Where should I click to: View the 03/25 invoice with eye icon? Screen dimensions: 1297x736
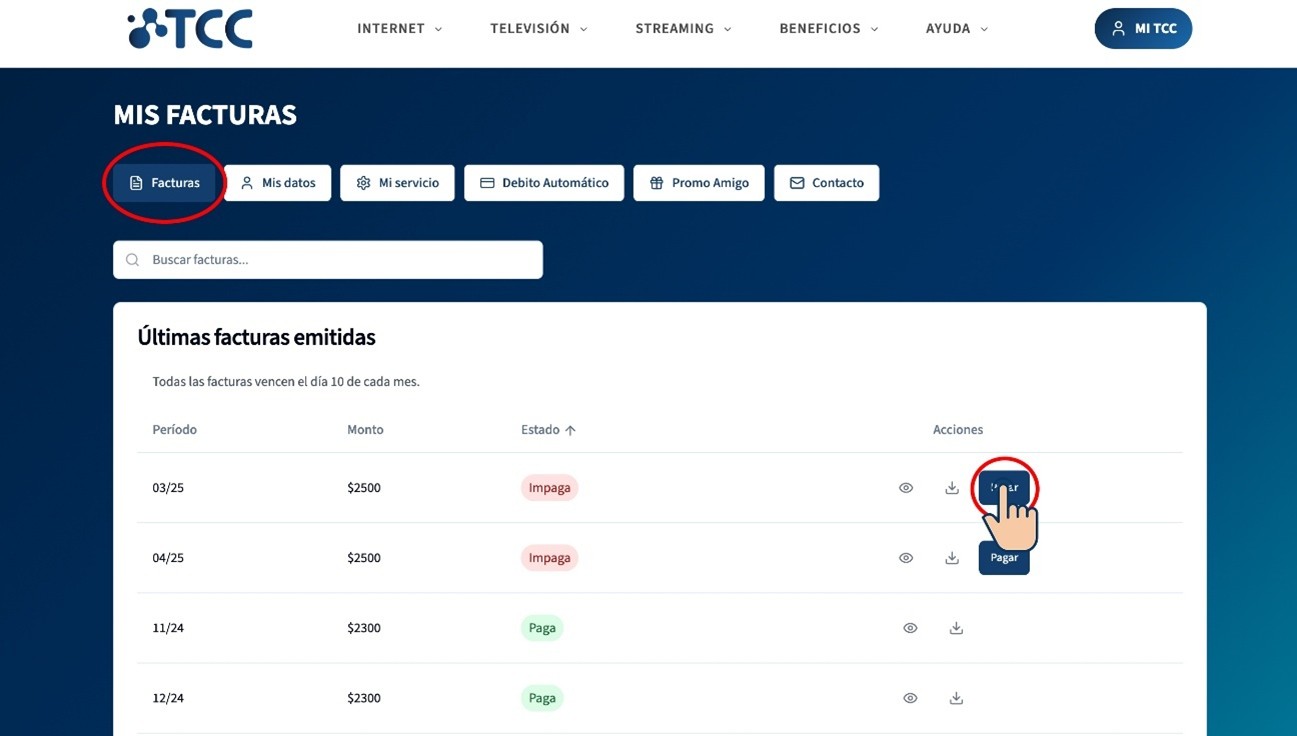(x=906, y=488)
